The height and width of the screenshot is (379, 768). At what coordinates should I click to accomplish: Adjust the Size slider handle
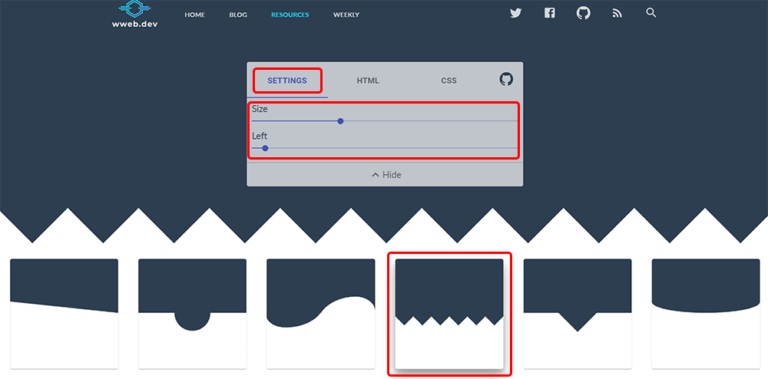(340, 121)
